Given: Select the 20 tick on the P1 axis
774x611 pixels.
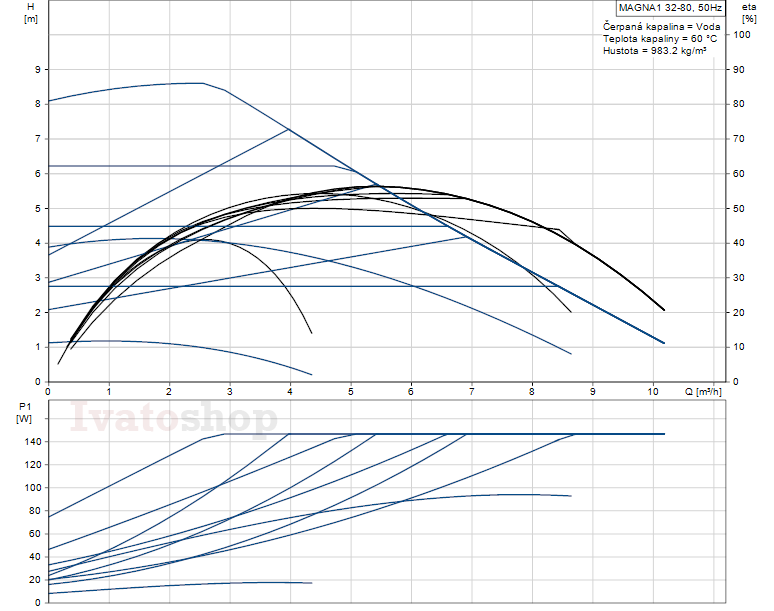Looking at the screenshot, I should tap(34, 579).
